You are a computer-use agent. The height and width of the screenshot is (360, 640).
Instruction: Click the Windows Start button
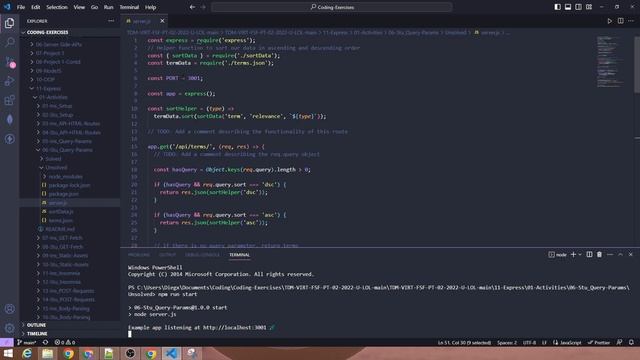click(8, 353)
